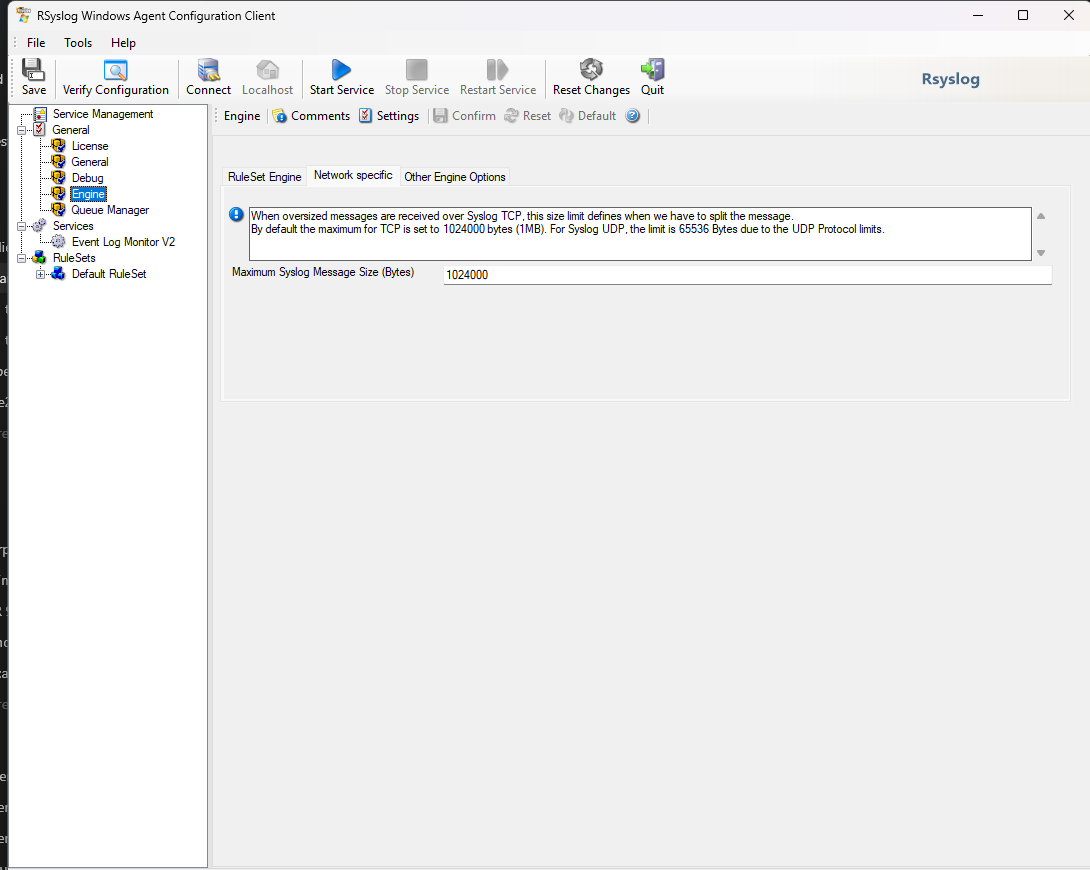Click the Maximum Syslog Message Size field

click(x=747, y=275)
